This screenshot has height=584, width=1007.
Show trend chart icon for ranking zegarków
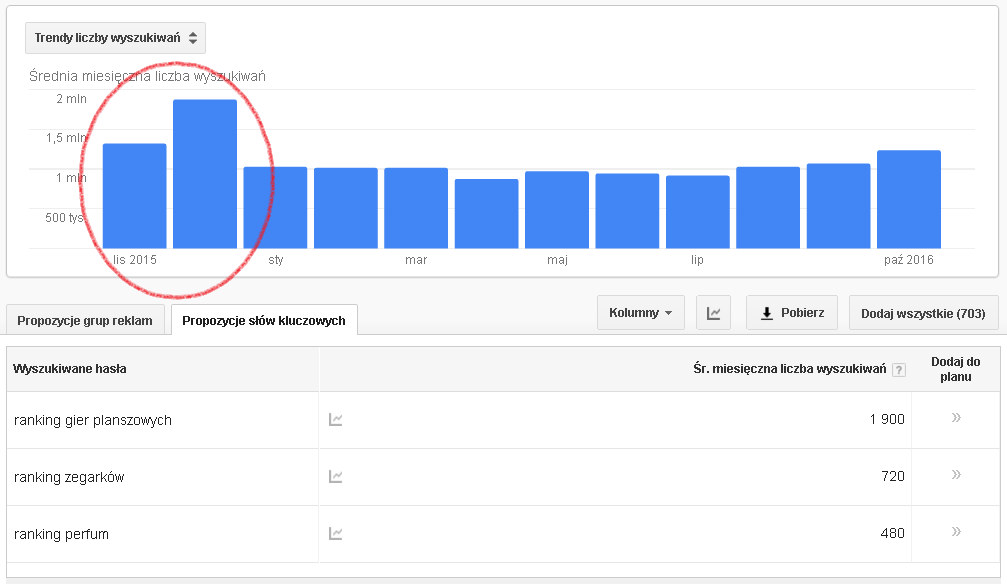(x=336, y=477)
